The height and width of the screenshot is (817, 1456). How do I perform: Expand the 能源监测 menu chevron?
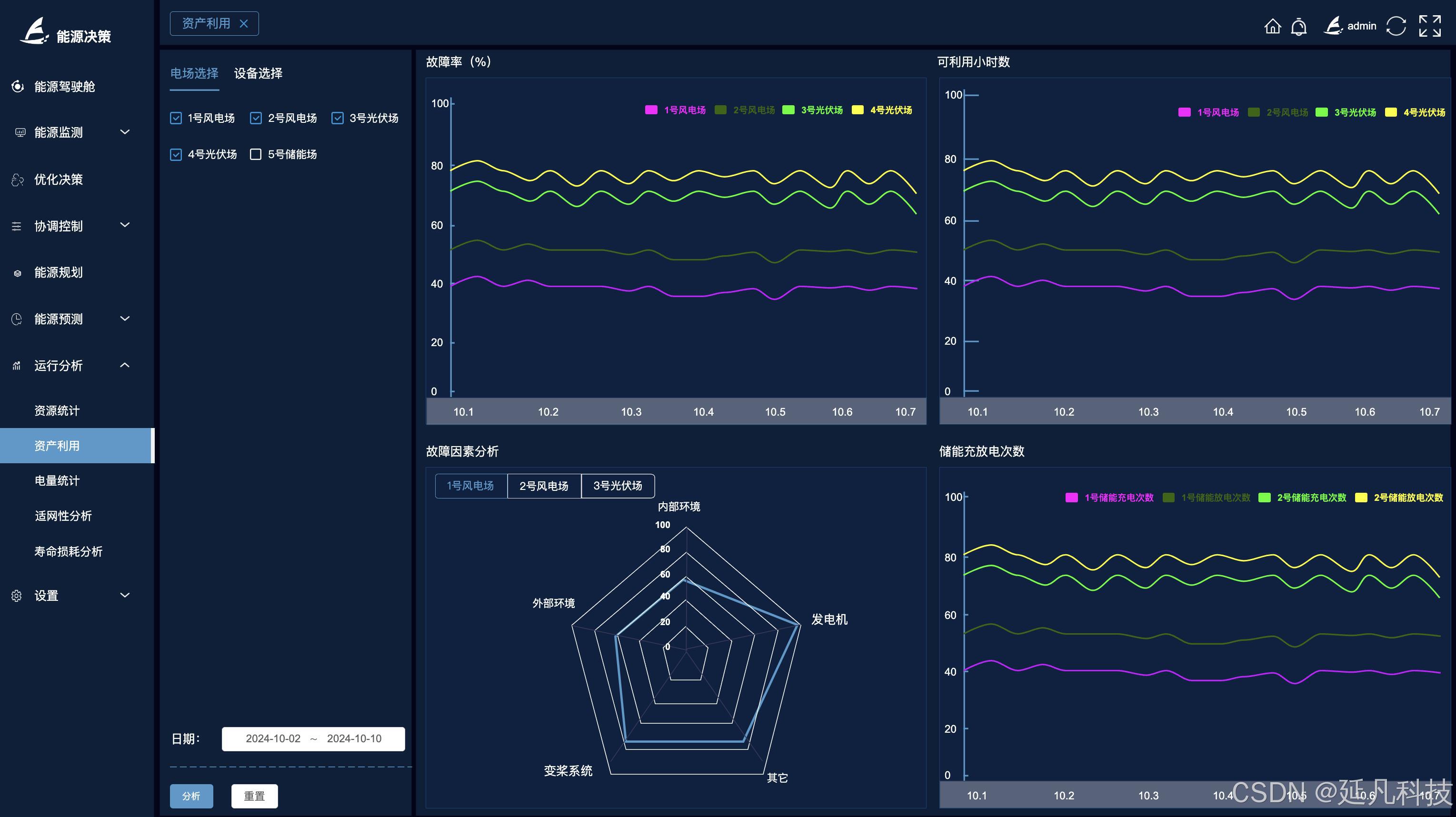tap(125, 132)
